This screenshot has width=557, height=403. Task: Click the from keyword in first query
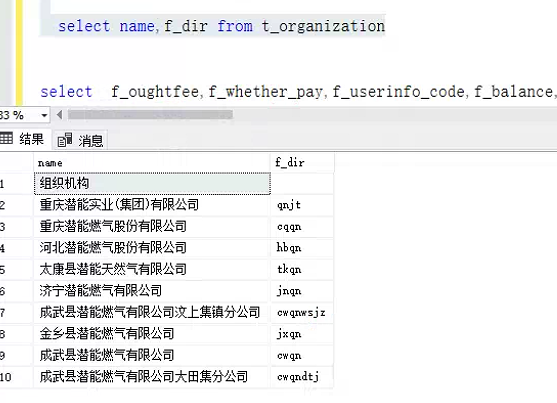[x=235, y=26]
